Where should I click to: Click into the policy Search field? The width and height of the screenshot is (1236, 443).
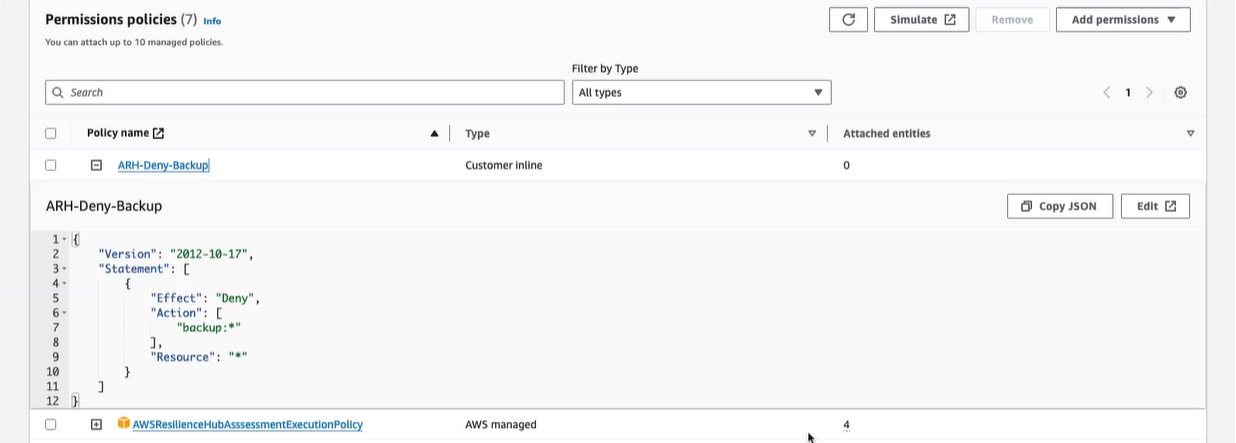(x=305, y=92)
